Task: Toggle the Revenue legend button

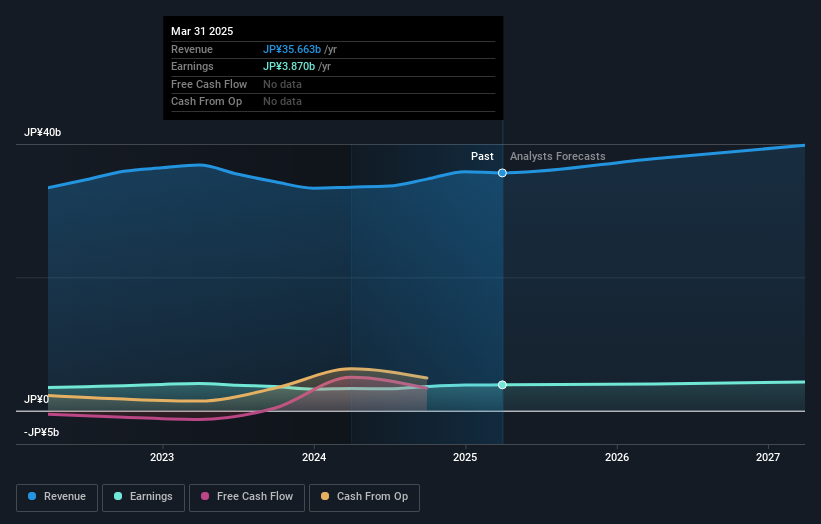Action: pyautogui.click(x=57, y=497)
